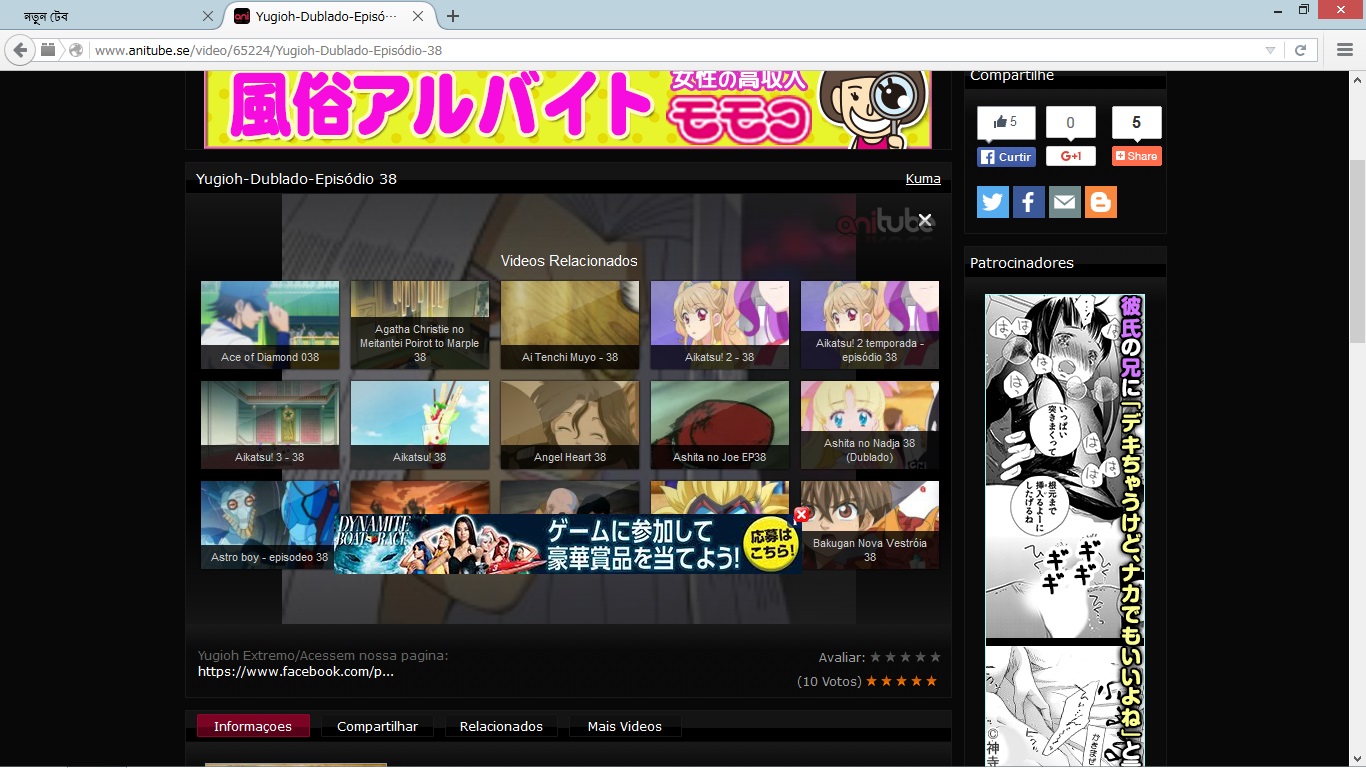The height and width of the screenshot is (768, 1366).
Task: Switch to the নতুন টেব browser tab
Action: click(110, 16)
